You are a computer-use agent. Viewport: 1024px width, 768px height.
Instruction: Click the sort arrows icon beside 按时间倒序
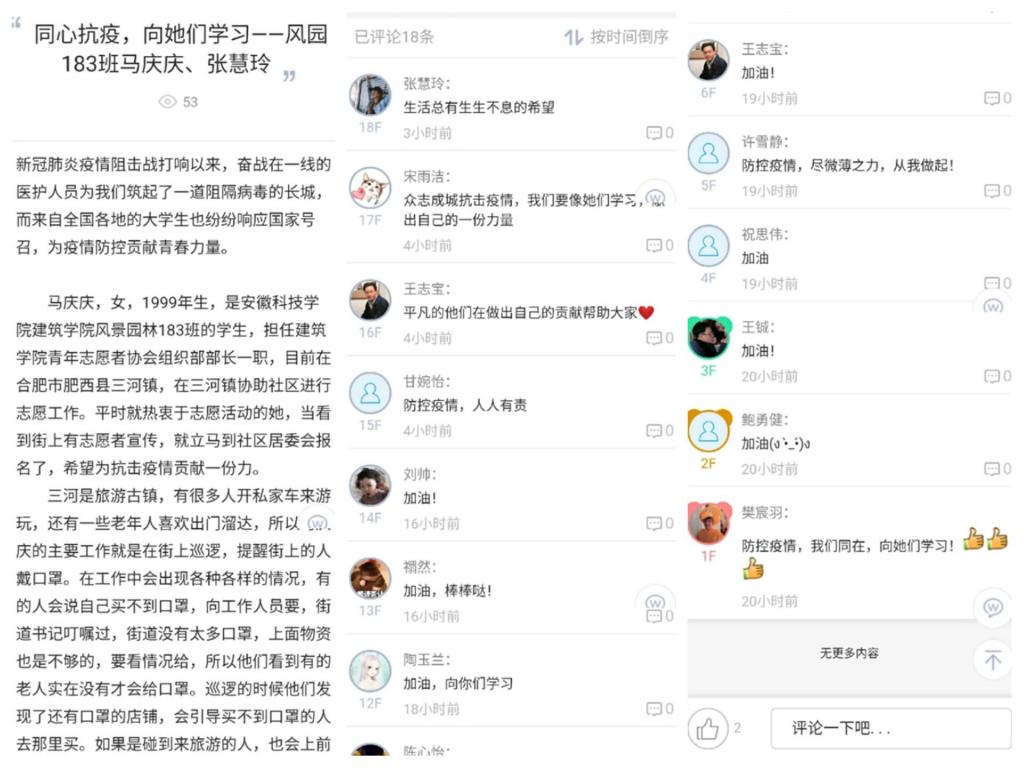point(573,38)
